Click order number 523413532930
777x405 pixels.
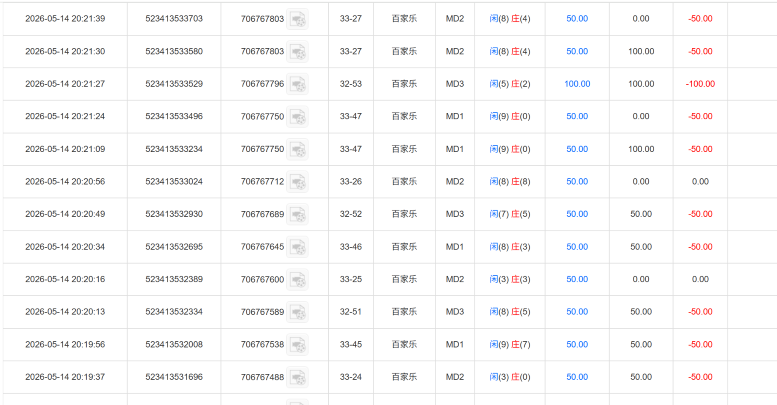(174, 214)
